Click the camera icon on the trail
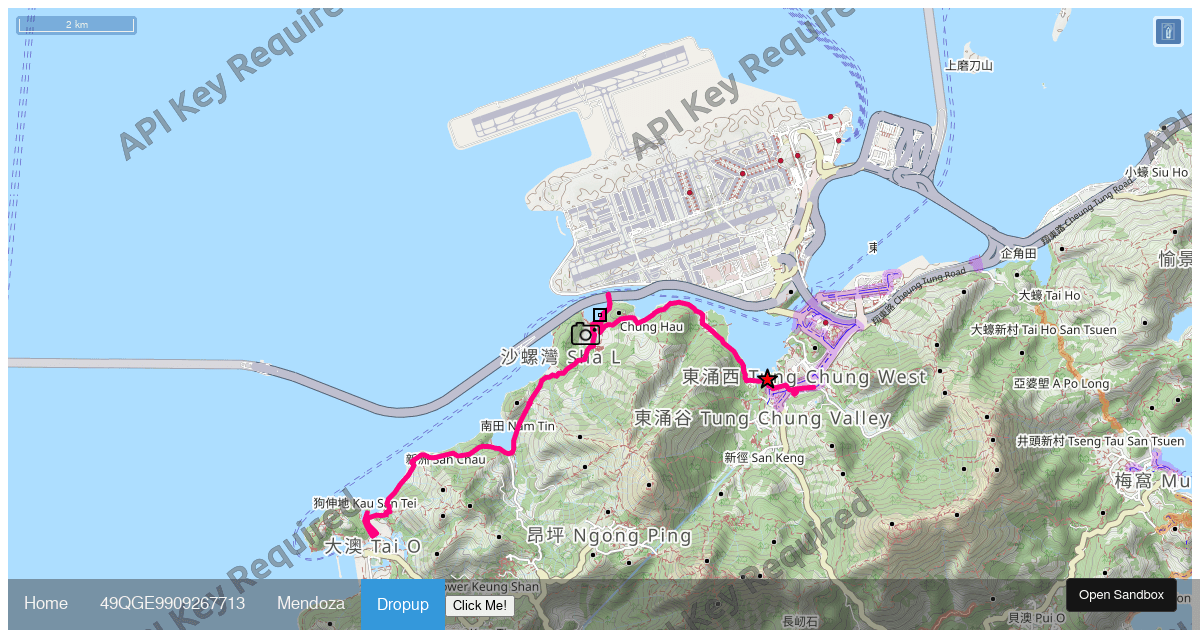Viewport: 1200px width, 630px height. point(585,334)
